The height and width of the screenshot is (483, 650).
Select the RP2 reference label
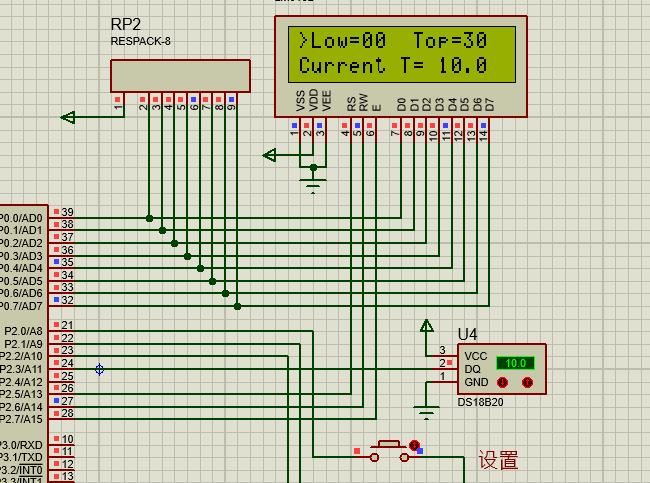[x=126, y=24]
